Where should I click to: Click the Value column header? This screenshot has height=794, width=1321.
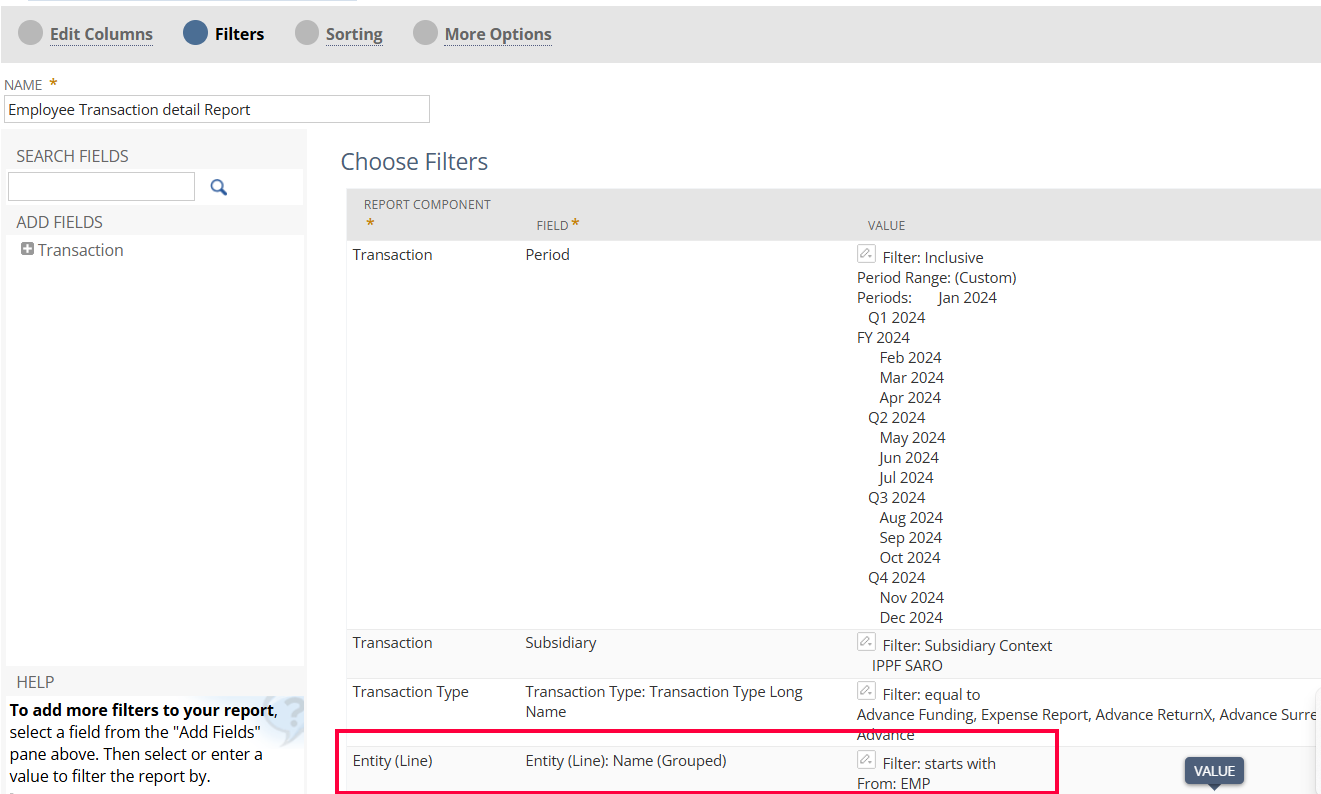click(886, 226)
